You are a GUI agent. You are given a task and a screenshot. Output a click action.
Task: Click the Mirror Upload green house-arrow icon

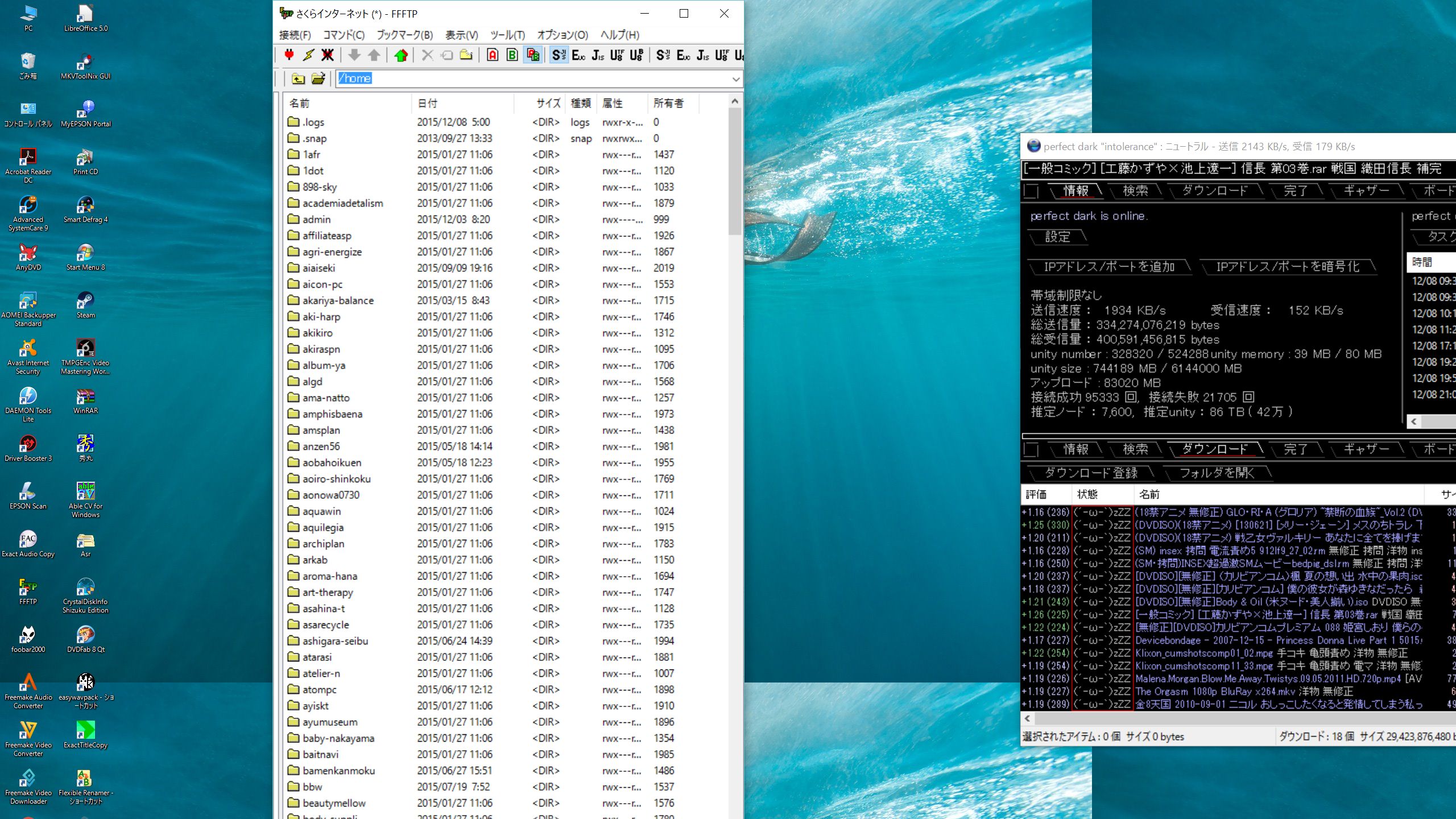(x=401, y=55)
